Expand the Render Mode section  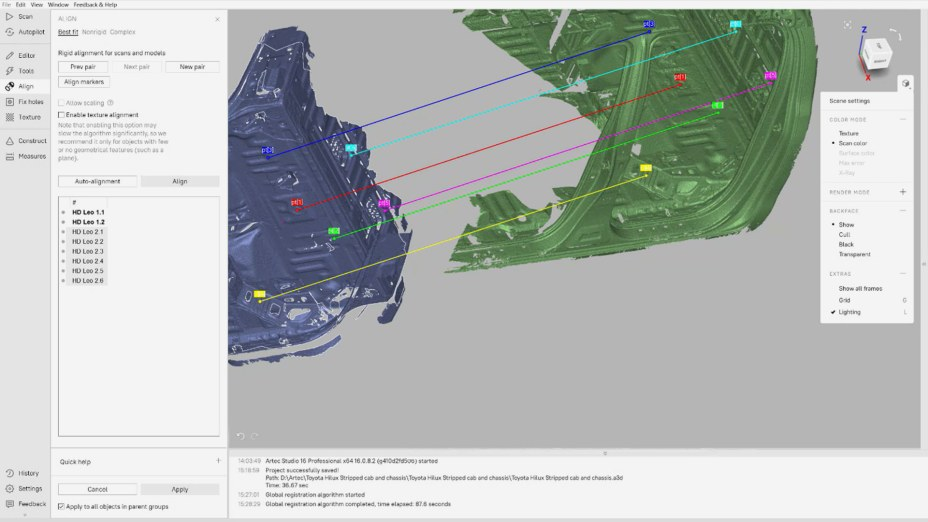point(903,191)
